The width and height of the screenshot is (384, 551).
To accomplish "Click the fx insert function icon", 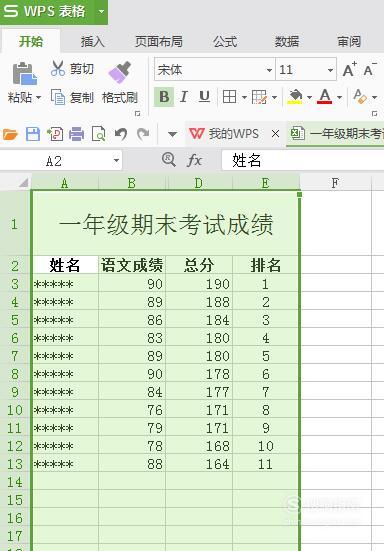I will click(x=194, y=161).
